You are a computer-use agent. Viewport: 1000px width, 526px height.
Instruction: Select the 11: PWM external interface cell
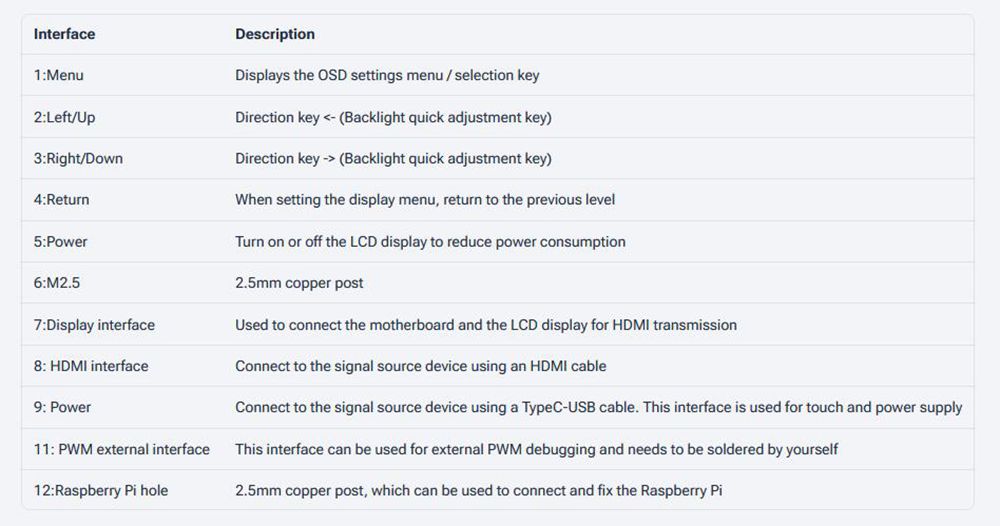coord(122,449)
